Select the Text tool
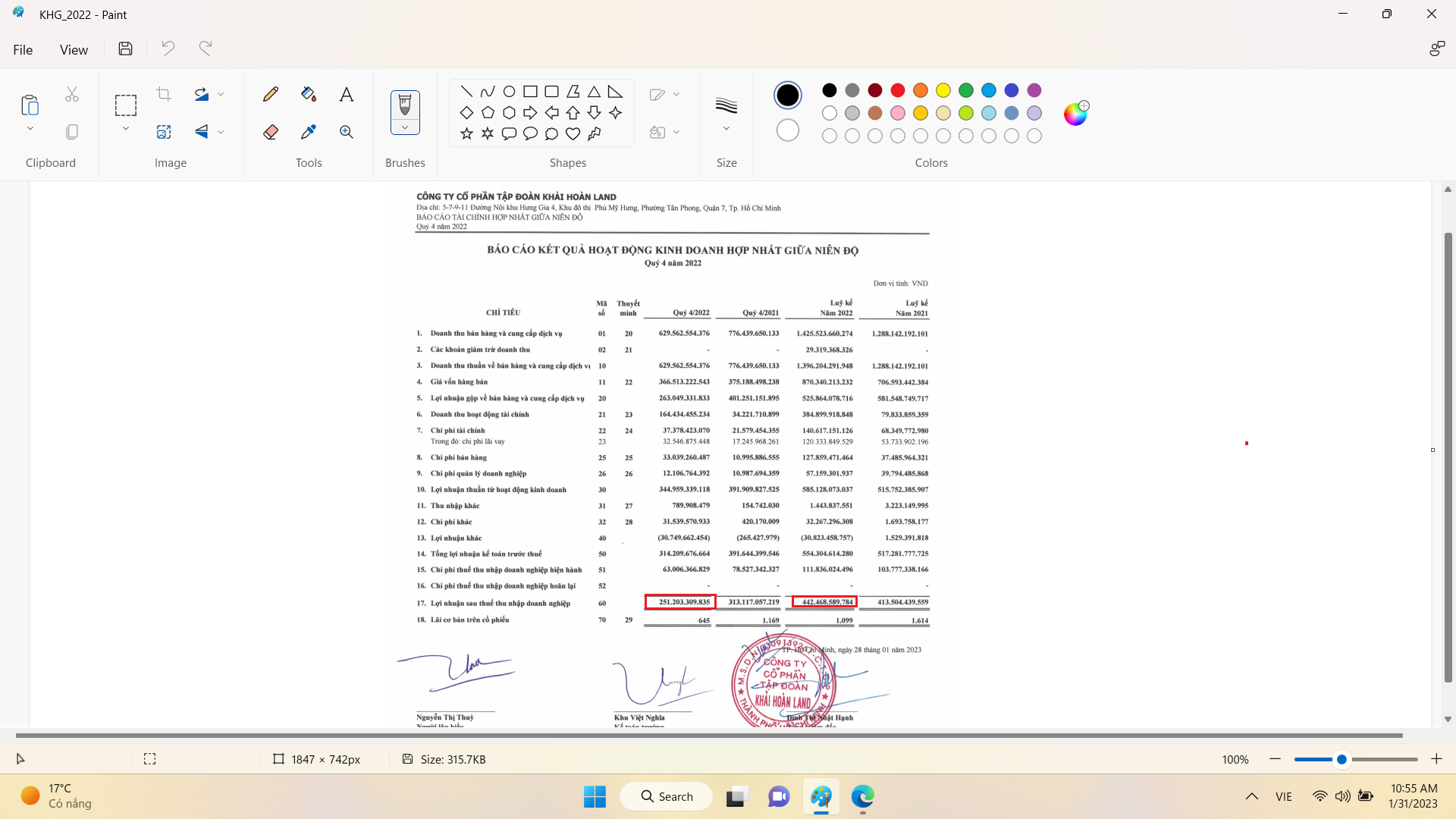This screenshot has height=819, width=1456. 347,94
